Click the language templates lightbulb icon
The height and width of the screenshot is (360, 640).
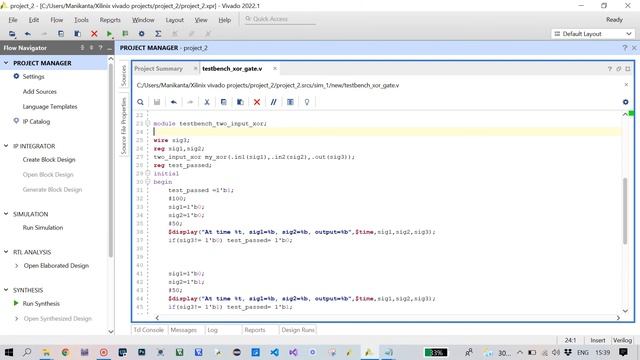tap(307, 102)
